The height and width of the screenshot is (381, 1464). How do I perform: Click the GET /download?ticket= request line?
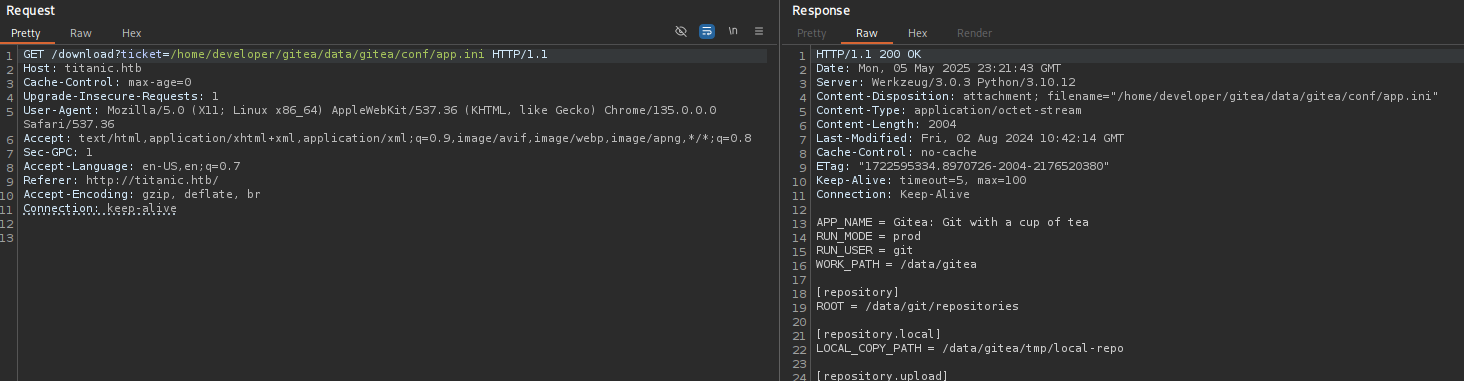click(x=285, y=54)
